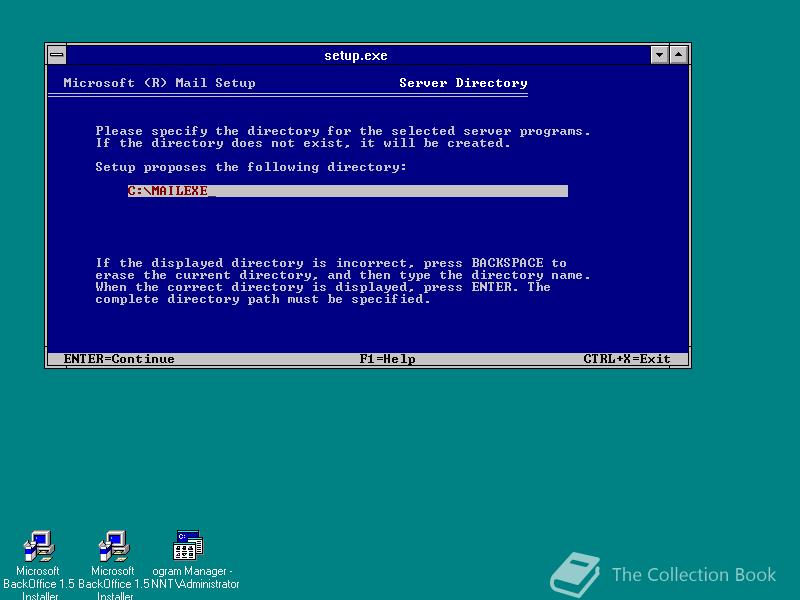Click the setup.exe maximize arrow button
This screenshot has height=600, width=800.
679,55
